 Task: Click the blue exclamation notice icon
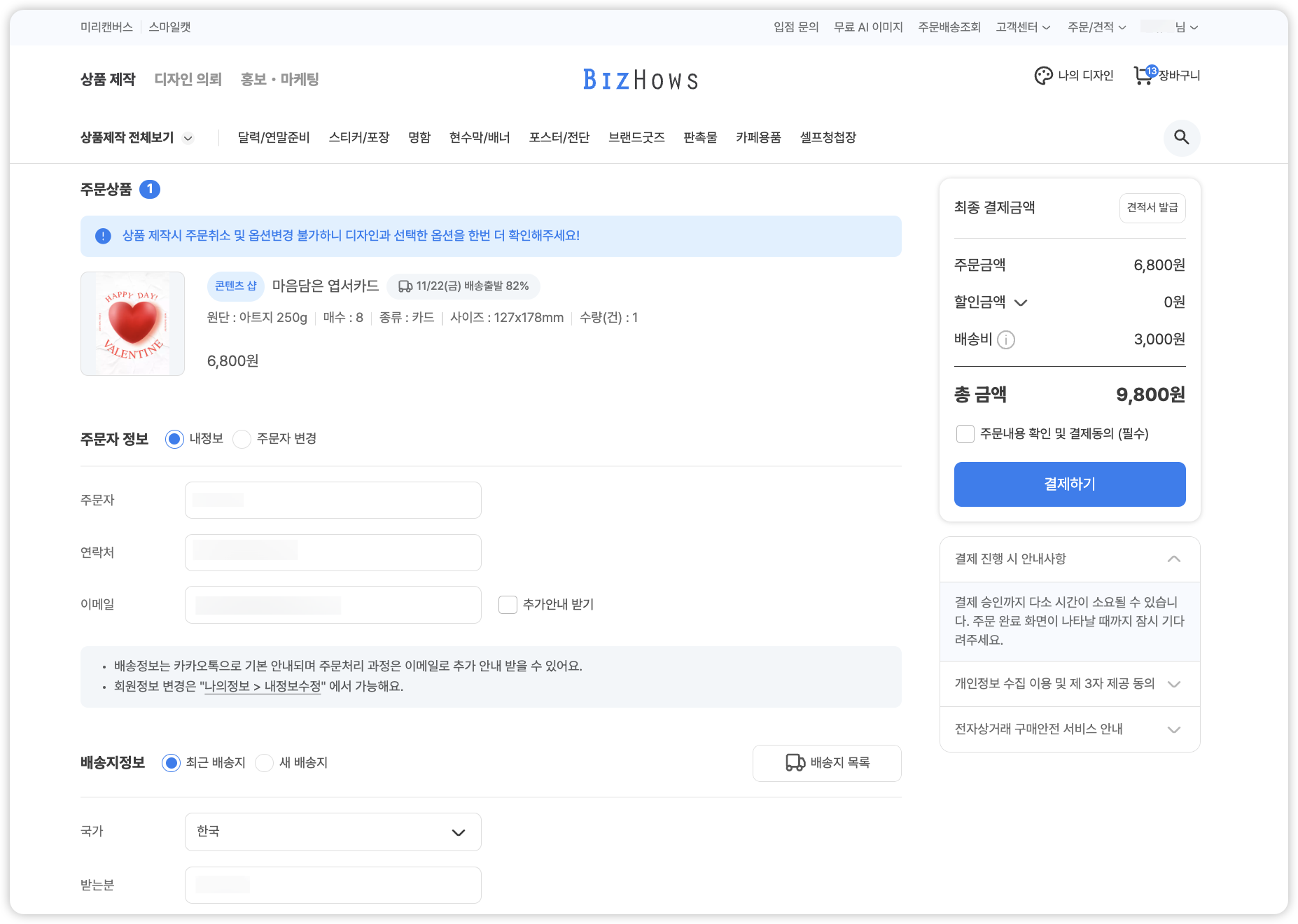pyautogui.click(x=103, y=237)
